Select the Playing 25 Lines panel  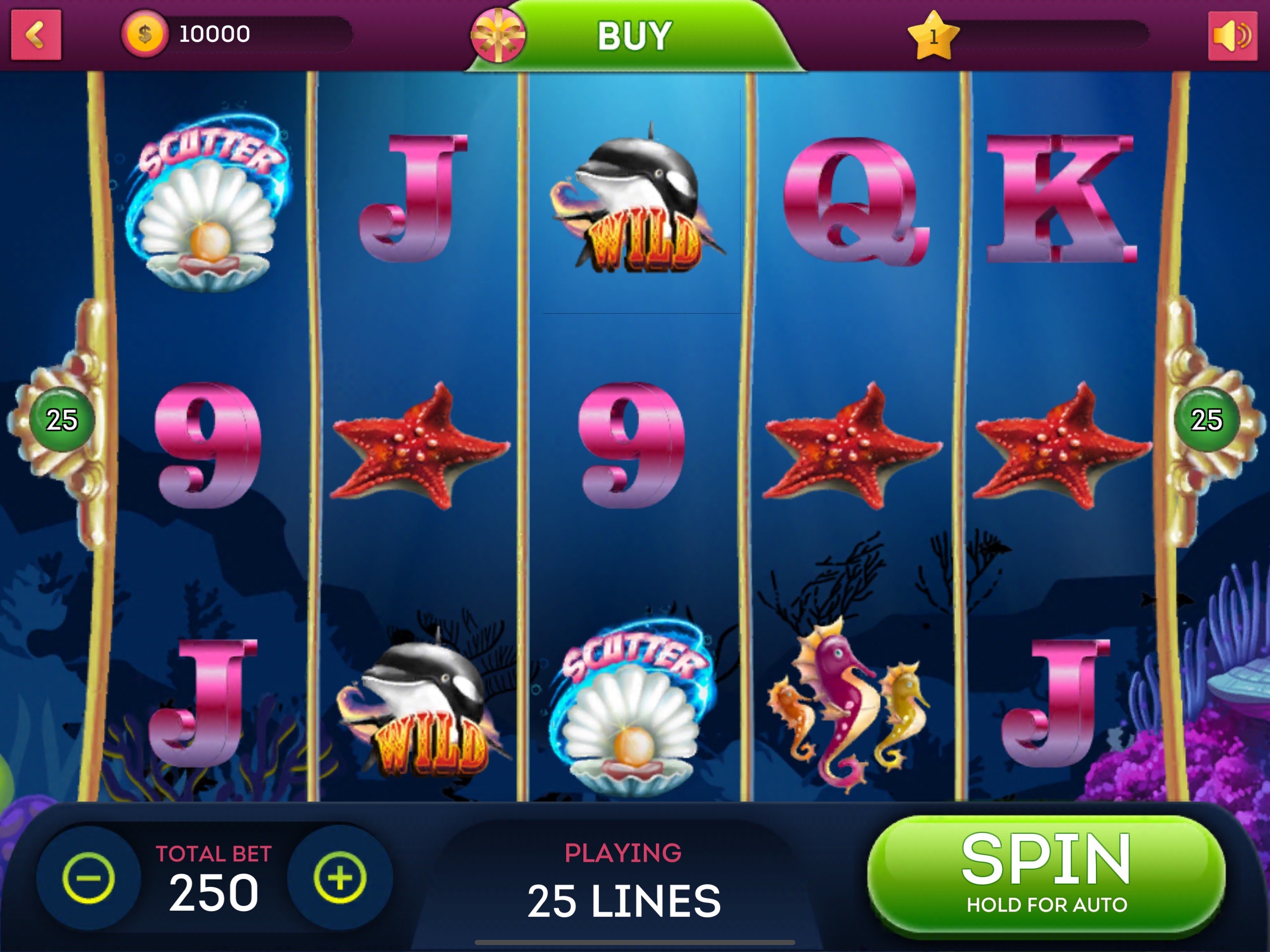click(623, 881)
